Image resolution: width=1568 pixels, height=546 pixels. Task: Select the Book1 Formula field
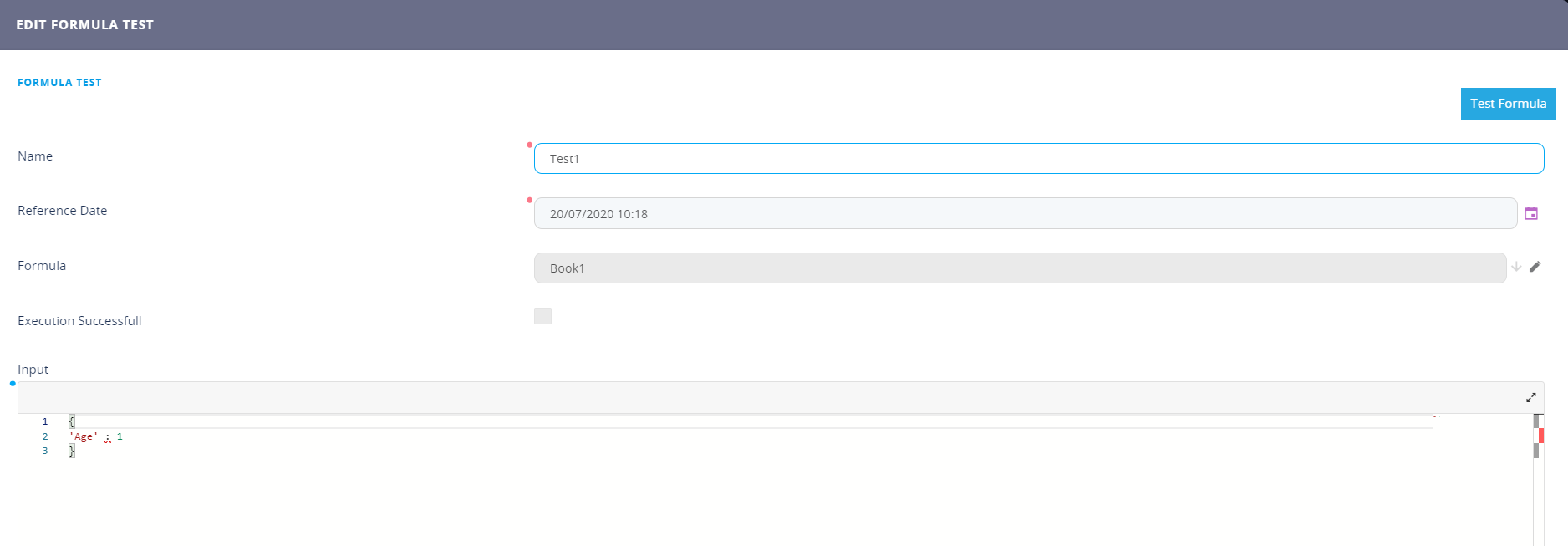pos(1020,268)
